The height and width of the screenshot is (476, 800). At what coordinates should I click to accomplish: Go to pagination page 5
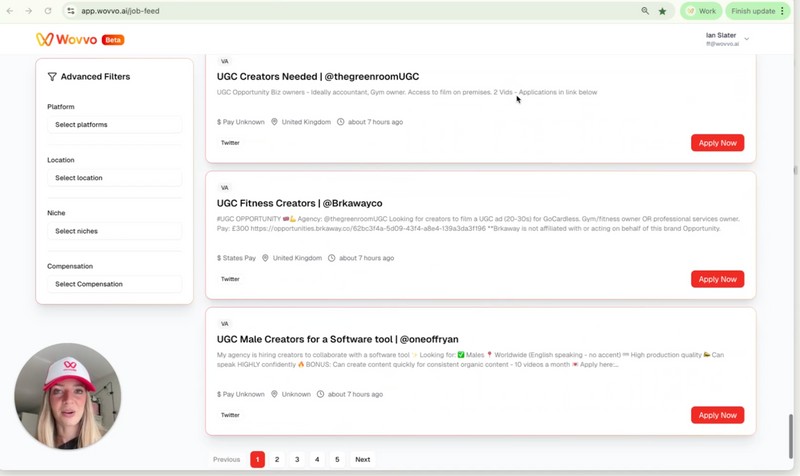[x=337, y=459]
